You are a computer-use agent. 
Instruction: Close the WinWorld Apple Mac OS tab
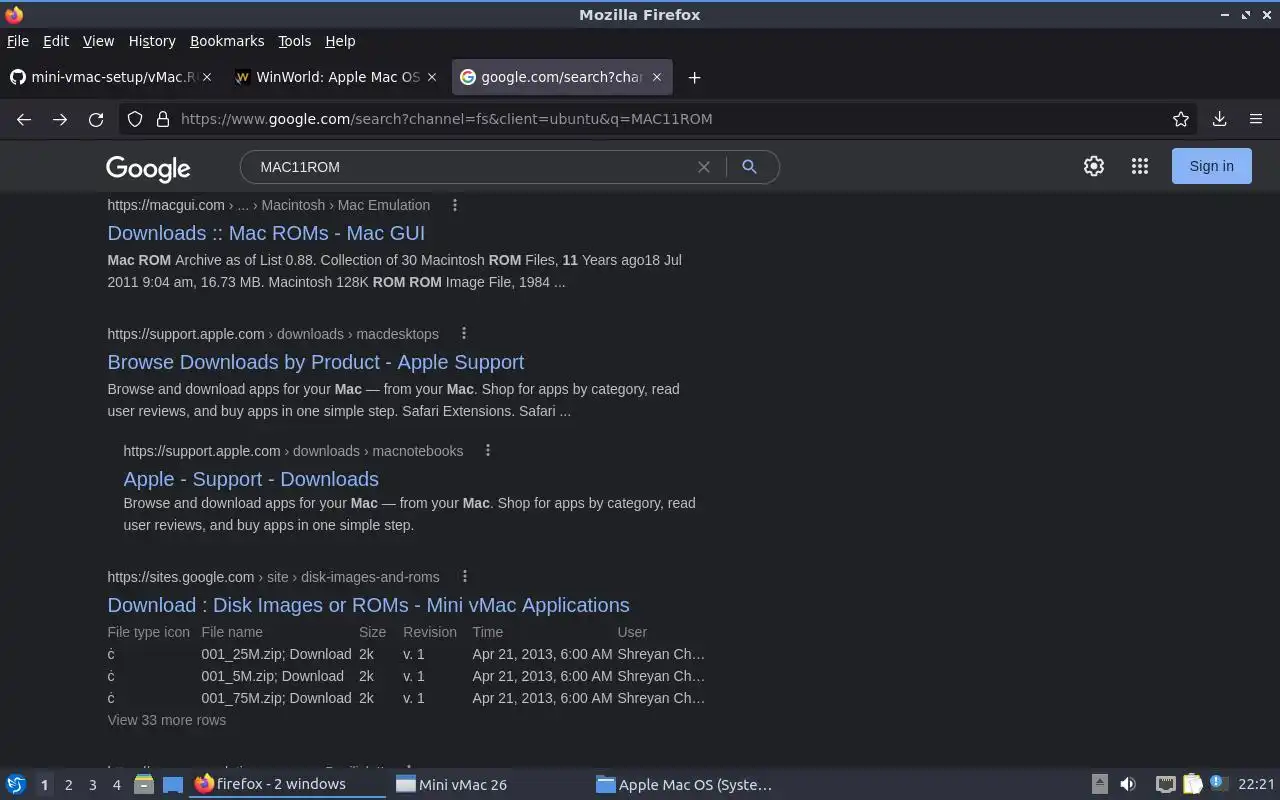tap(432, 77)
